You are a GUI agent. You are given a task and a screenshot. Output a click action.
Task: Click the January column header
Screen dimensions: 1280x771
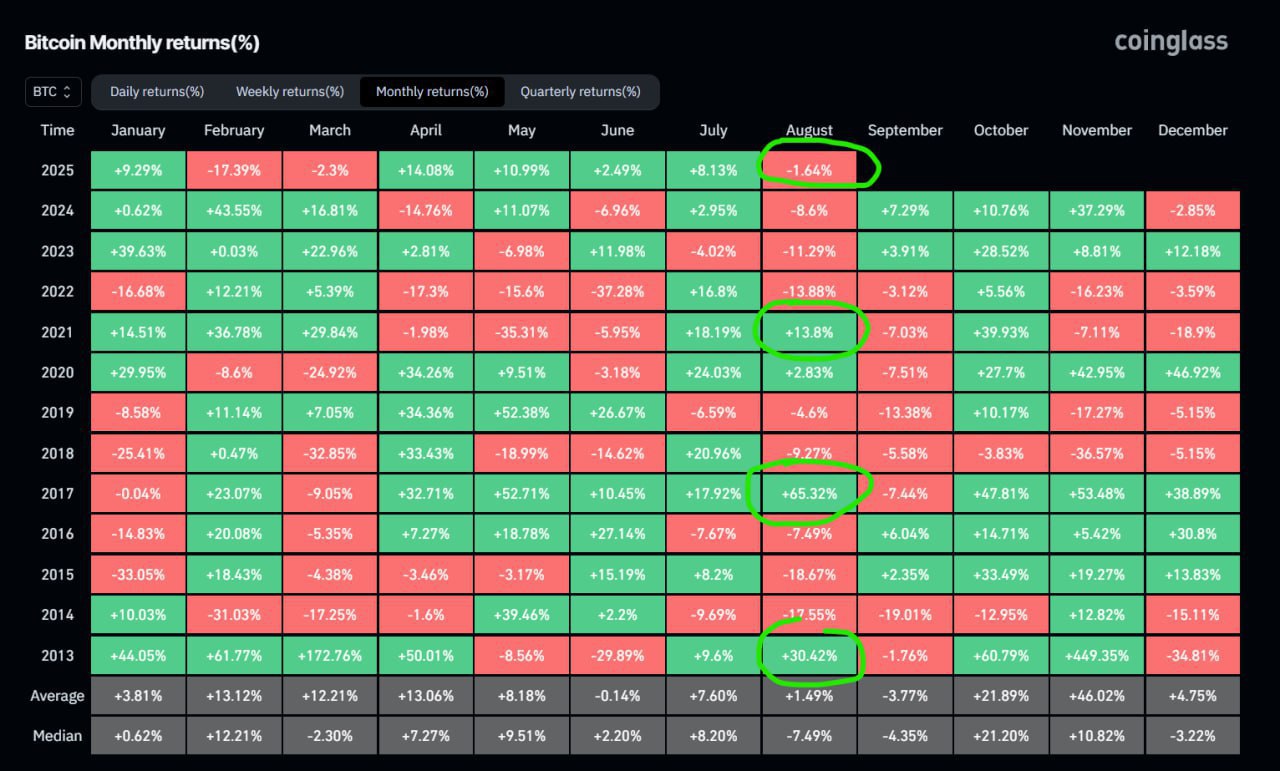tap(138, 130)
